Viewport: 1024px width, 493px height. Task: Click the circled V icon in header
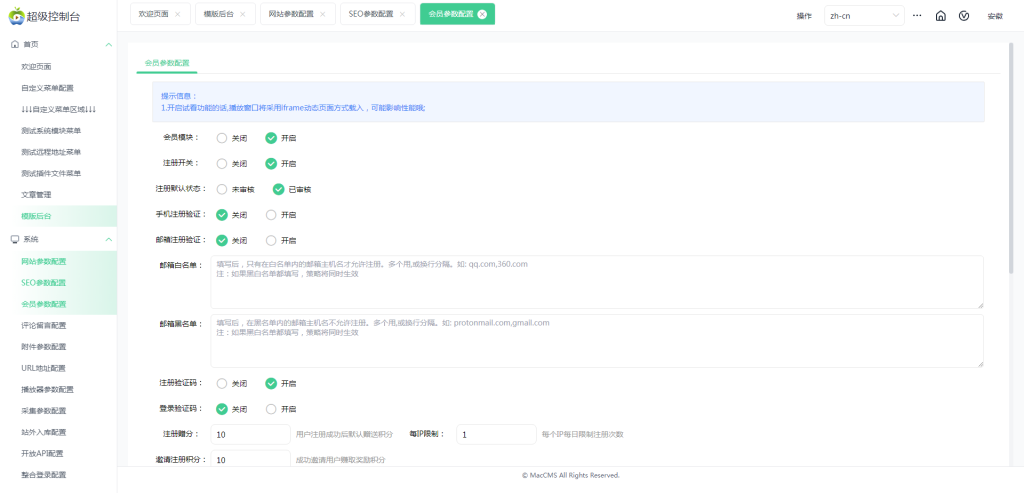(x=964, y=16)
